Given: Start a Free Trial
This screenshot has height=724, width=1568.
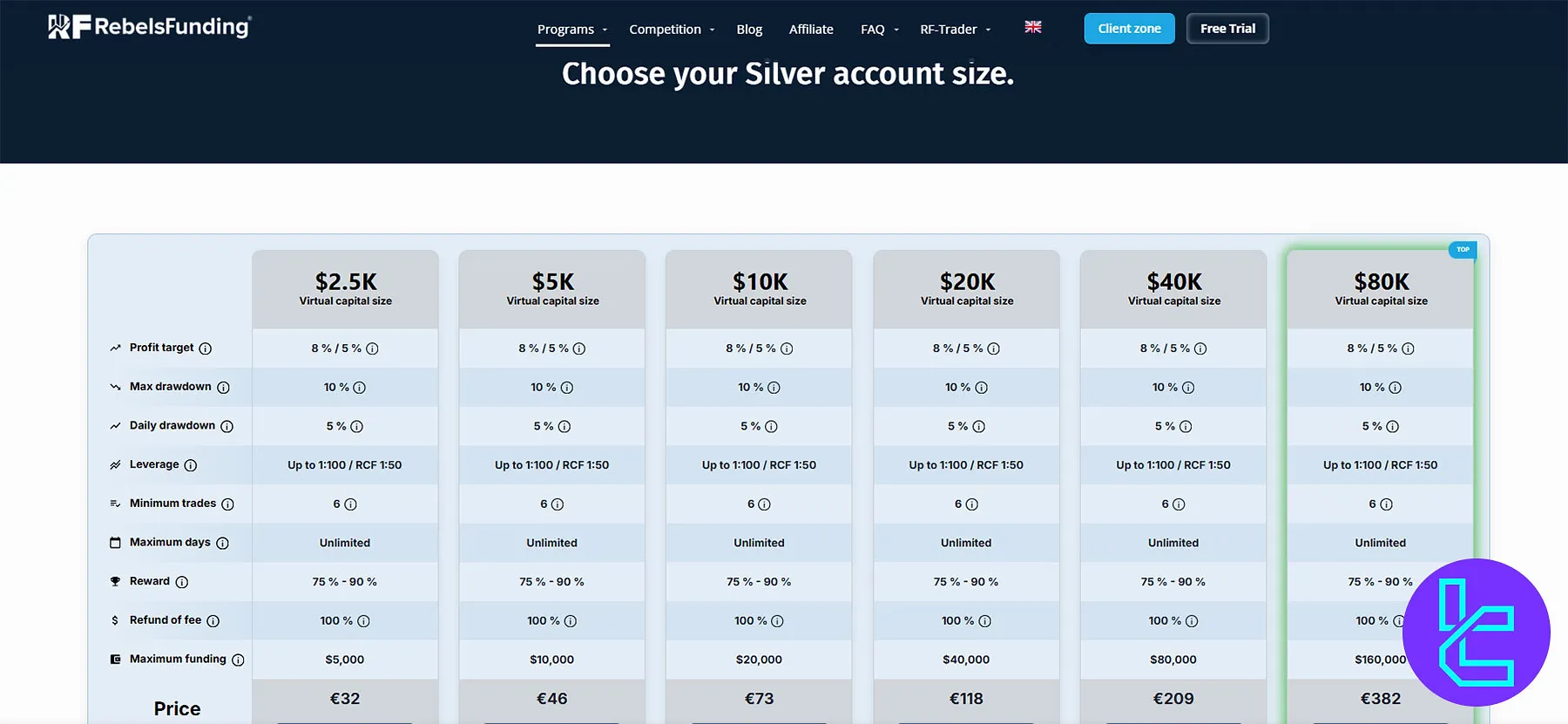Looking at the screenshot, I should click(x=1227, y=28).
